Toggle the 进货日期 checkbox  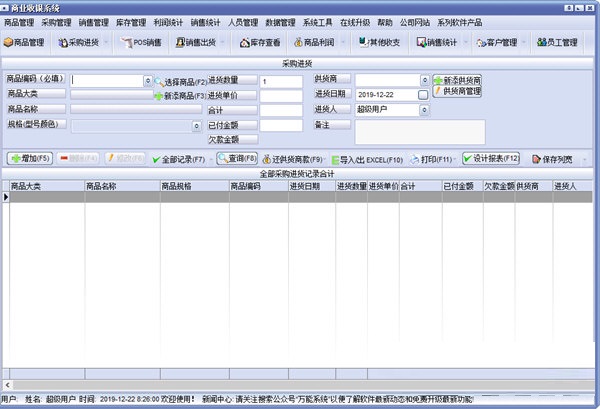click(423, 95)
